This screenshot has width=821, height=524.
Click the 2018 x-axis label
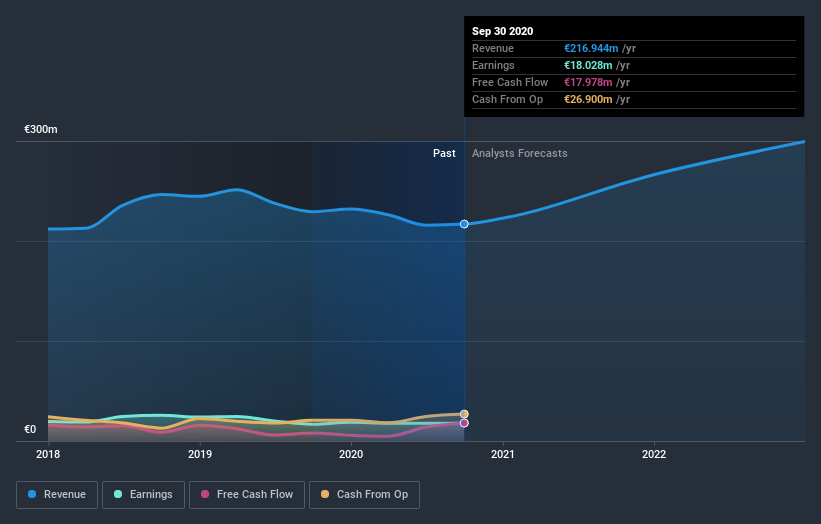point(48,454)
